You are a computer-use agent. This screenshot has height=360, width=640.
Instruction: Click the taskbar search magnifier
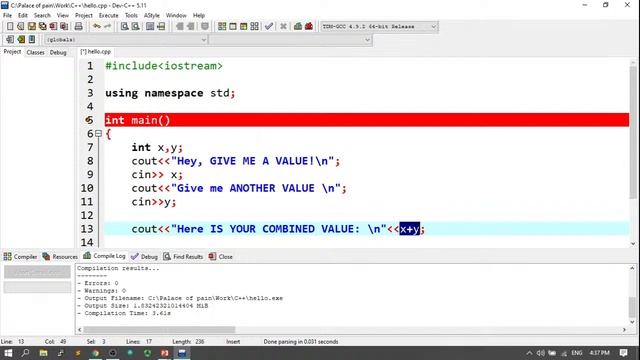25,353
